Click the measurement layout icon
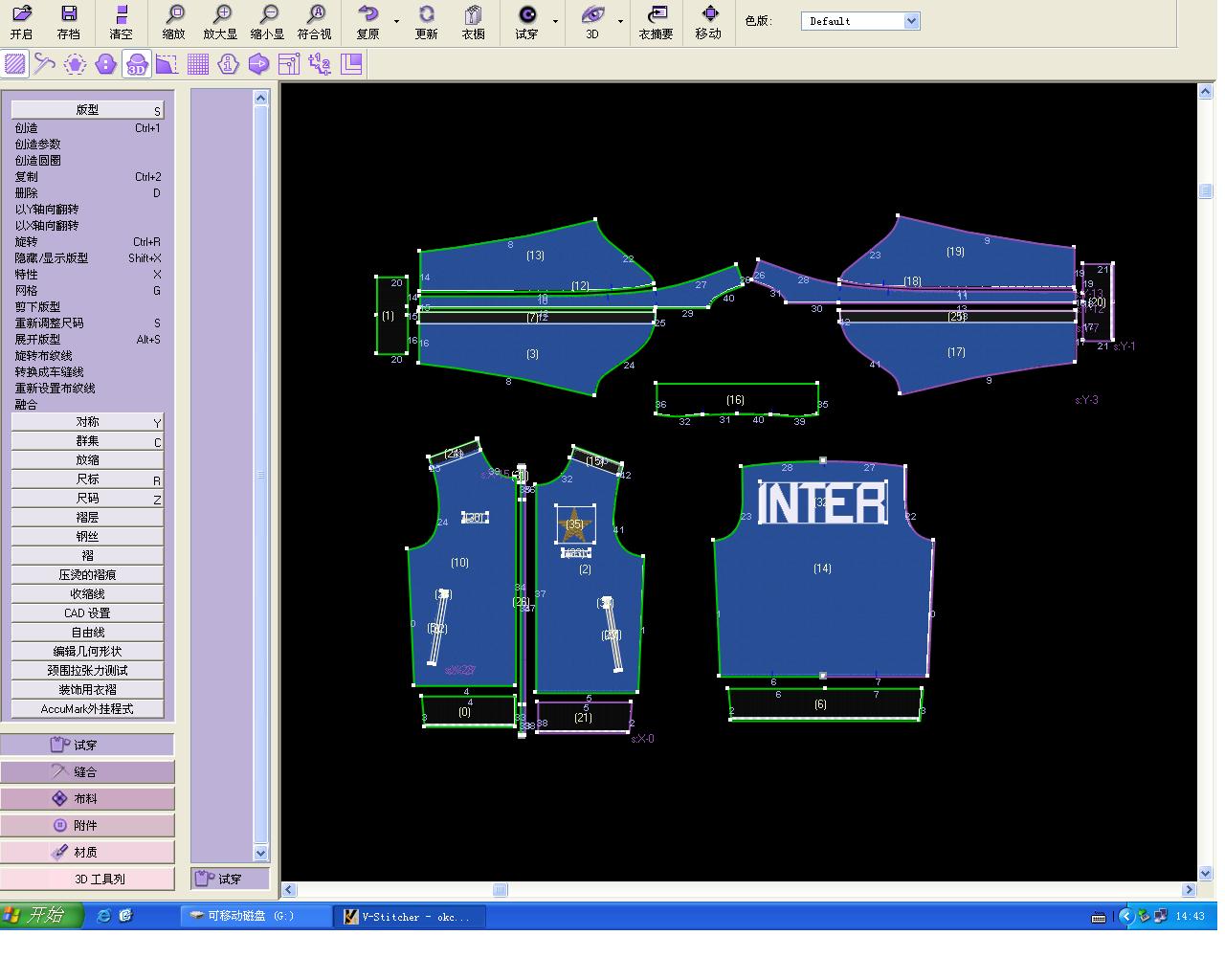Image resolution: width=1225 pixels, height=980 pixels. (289, 64)
